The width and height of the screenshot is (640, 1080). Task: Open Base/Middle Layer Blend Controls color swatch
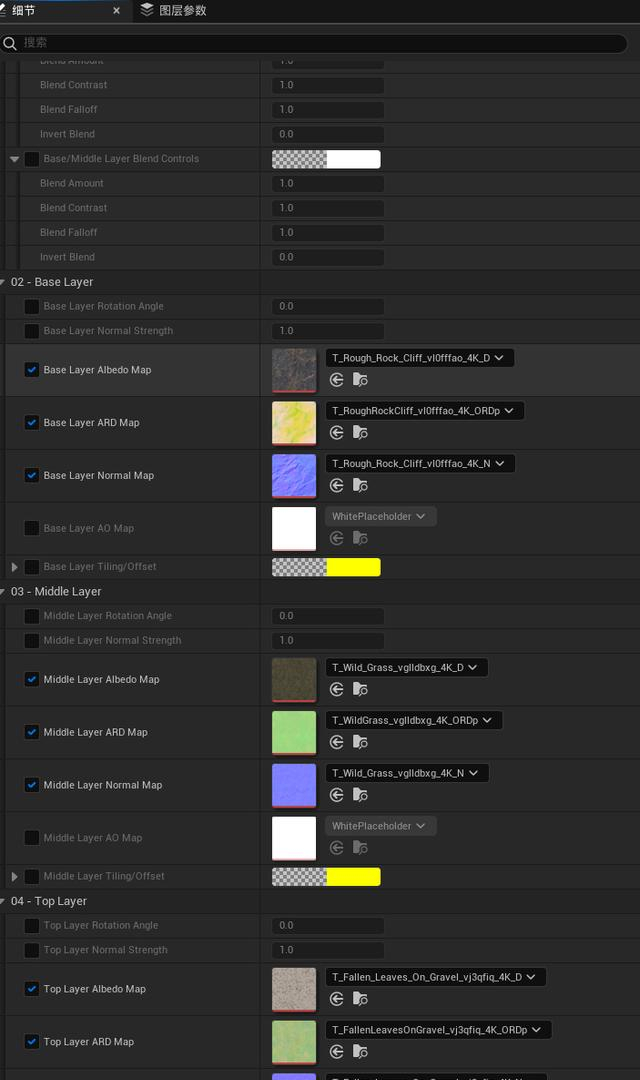pyautogui.click(x=326, y=159)
